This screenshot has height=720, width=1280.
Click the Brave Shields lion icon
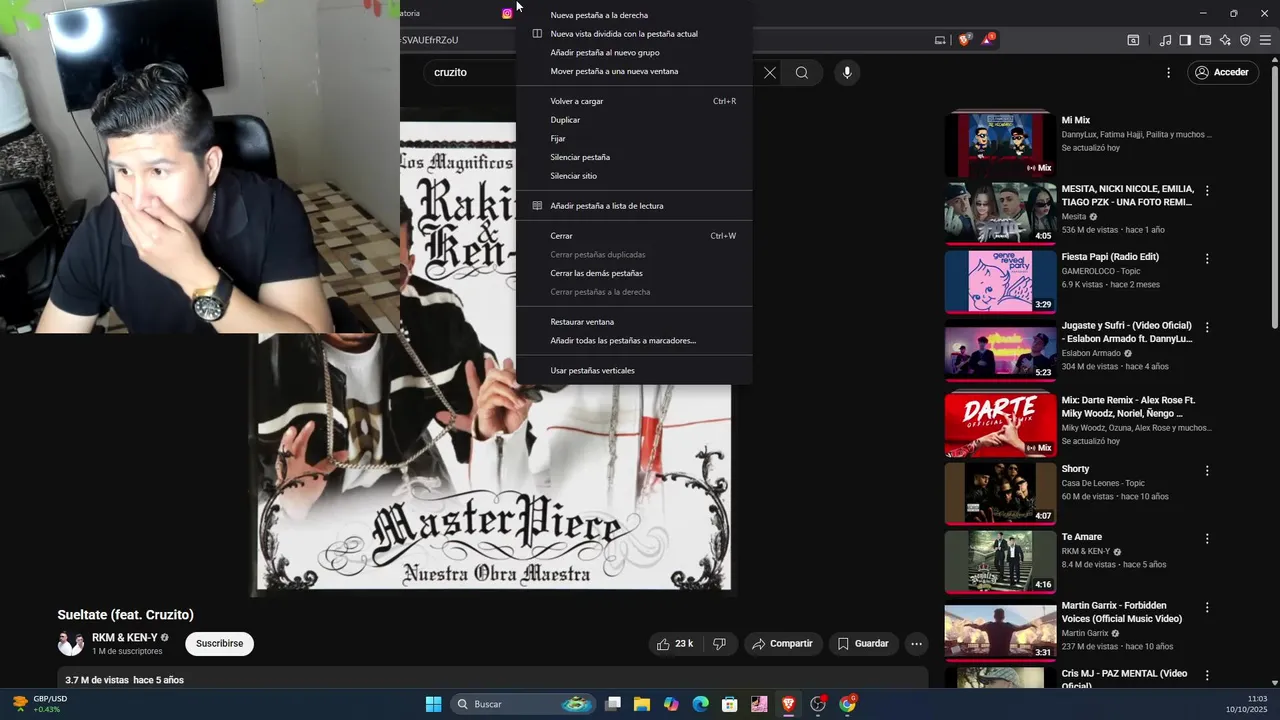tap(964, 40)
